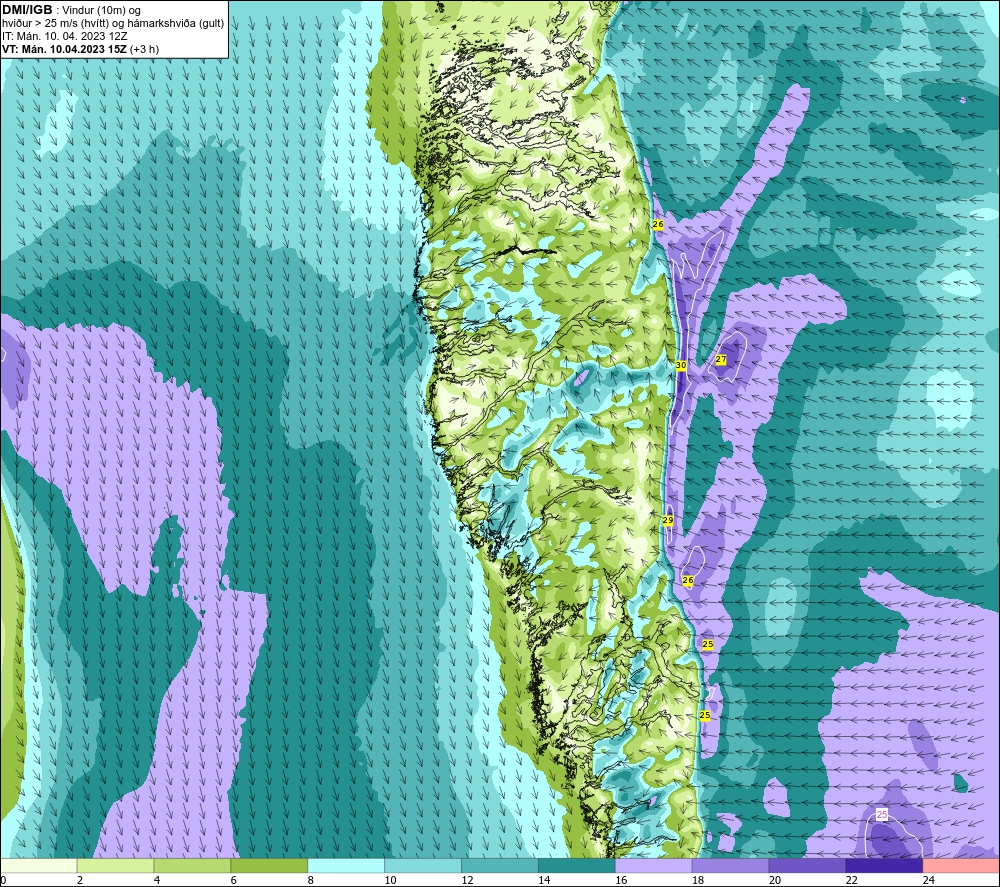Click the legend value 4

(157, 880)
